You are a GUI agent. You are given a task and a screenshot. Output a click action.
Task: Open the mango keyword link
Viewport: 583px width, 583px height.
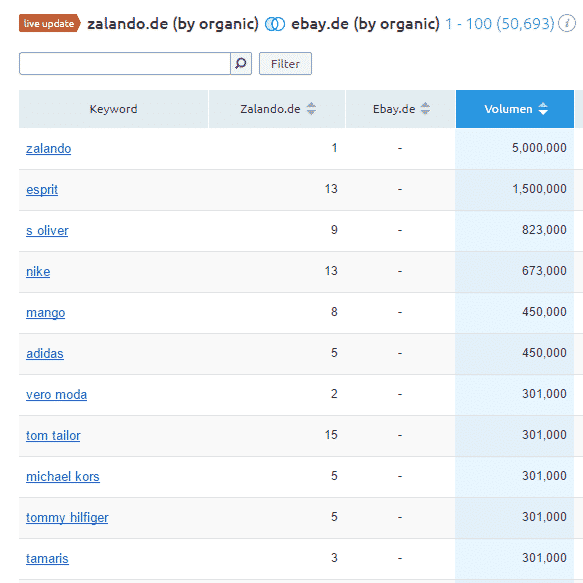[x=46, y=313]
